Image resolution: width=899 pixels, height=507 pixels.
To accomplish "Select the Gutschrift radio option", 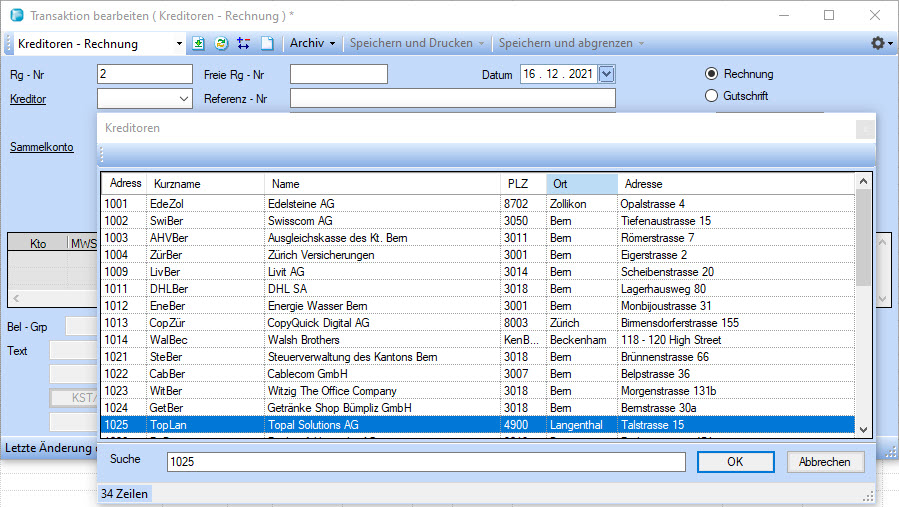I will [712, 96].
